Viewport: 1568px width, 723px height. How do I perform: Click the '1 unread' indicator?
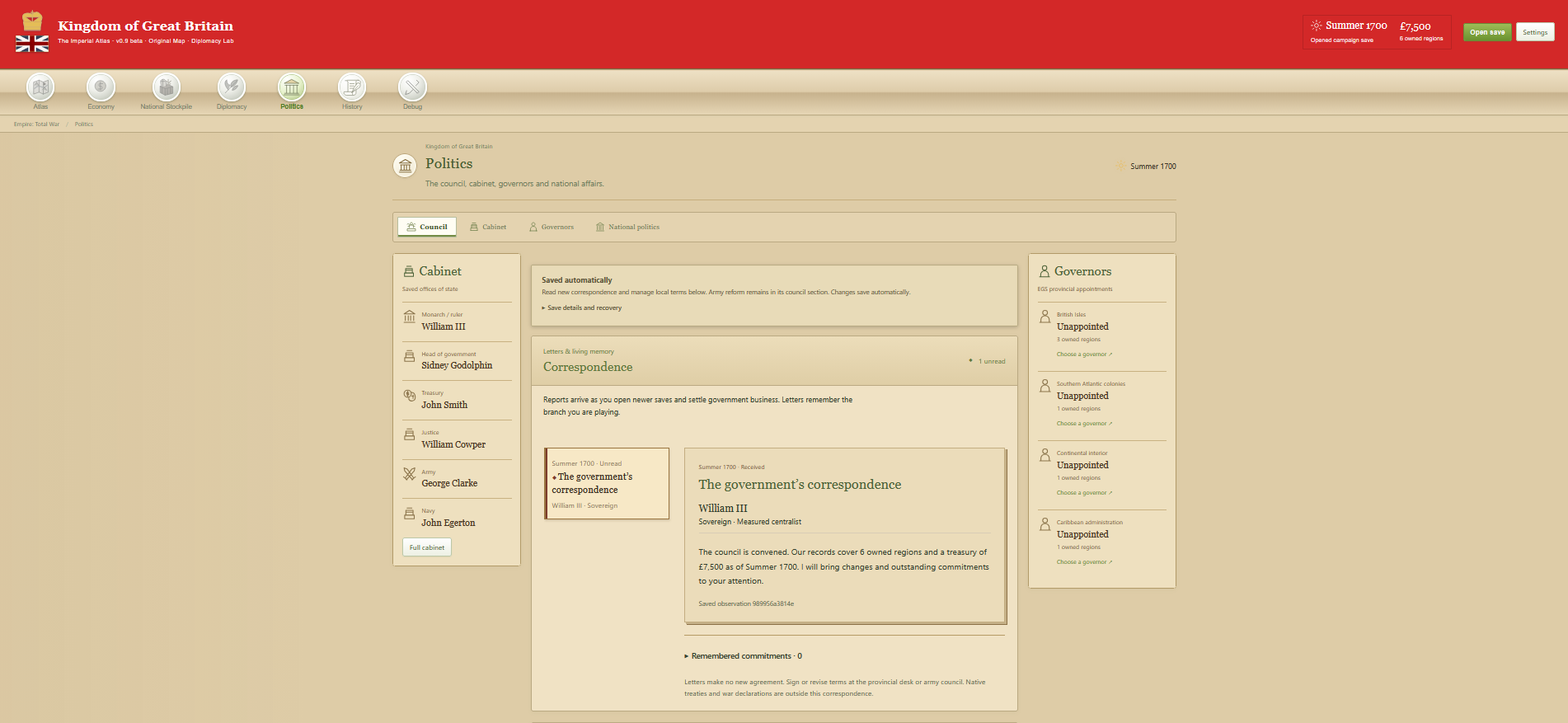988,361
